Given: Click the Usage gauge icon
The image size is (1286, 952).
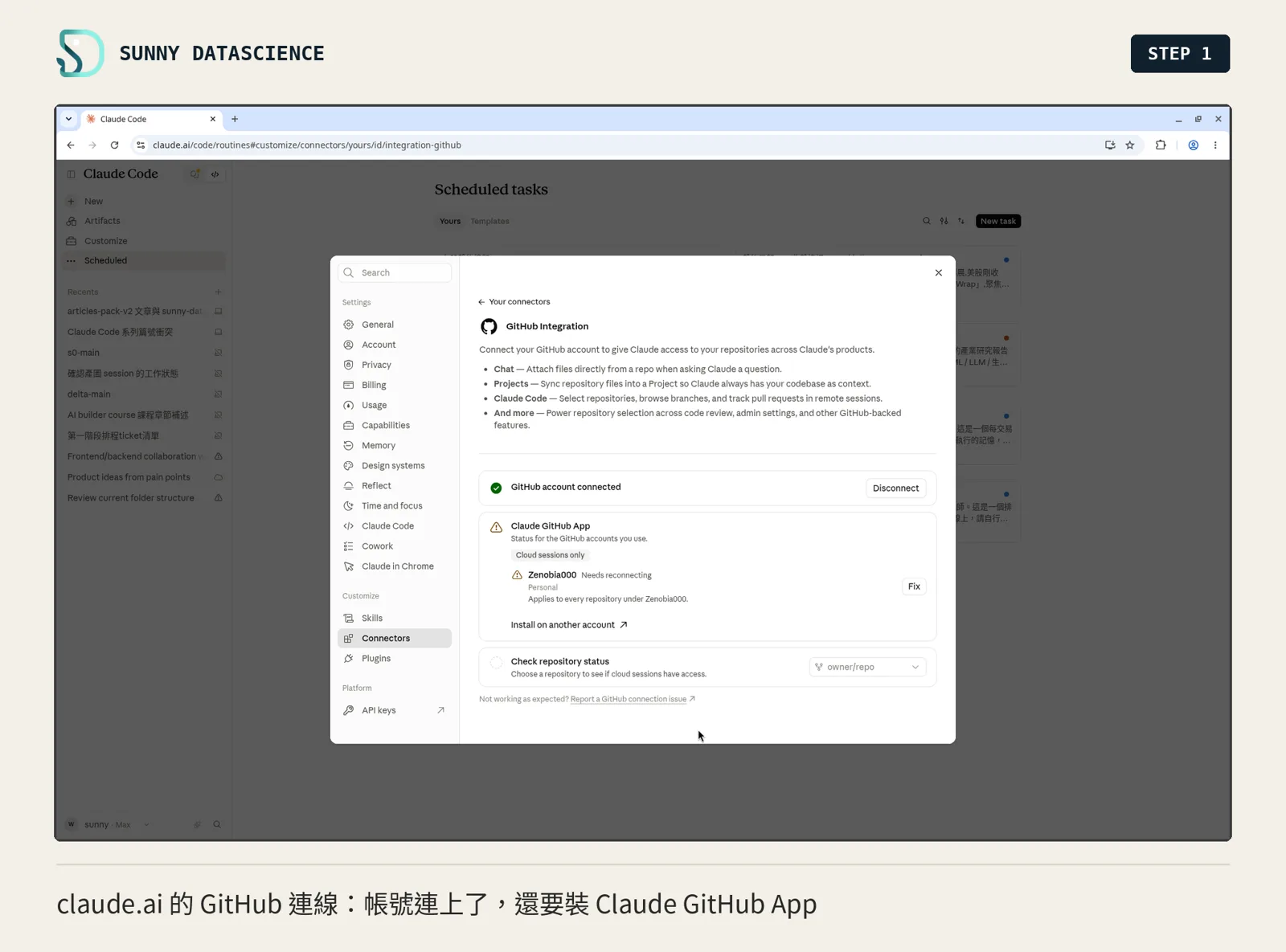Looking at the screenshot, I should (x=349, y=405).
